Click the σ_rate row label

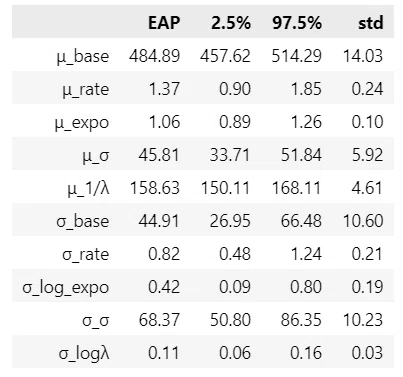pos(86,255)
